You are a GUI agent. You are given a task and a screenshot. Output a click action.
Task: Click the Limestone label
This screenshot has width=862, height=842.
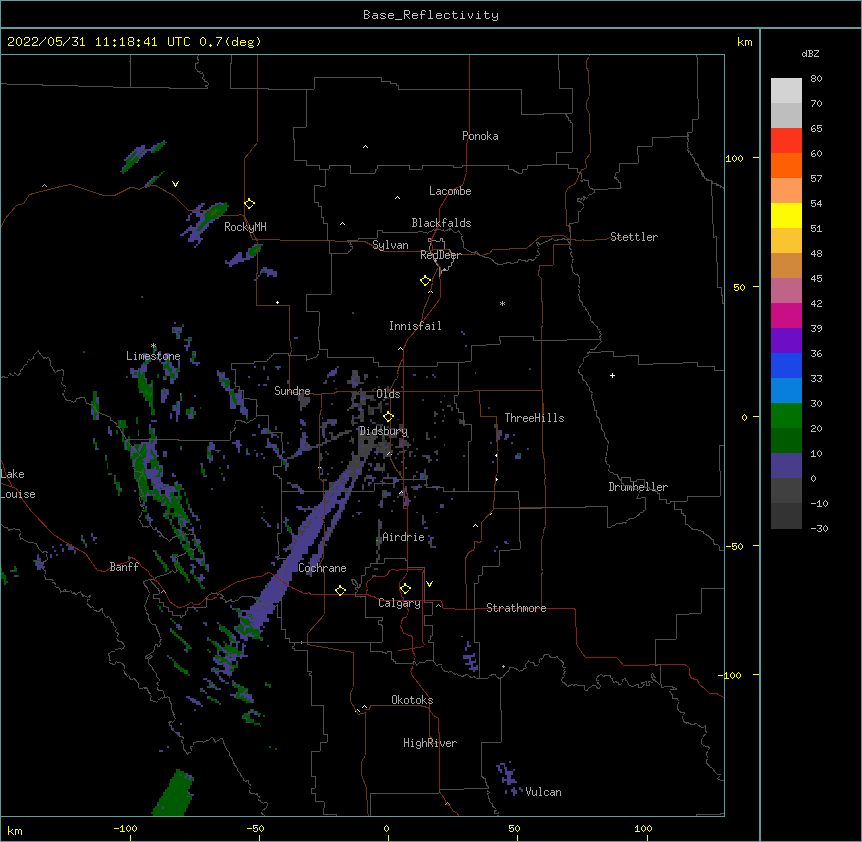[x=153, y=356]
